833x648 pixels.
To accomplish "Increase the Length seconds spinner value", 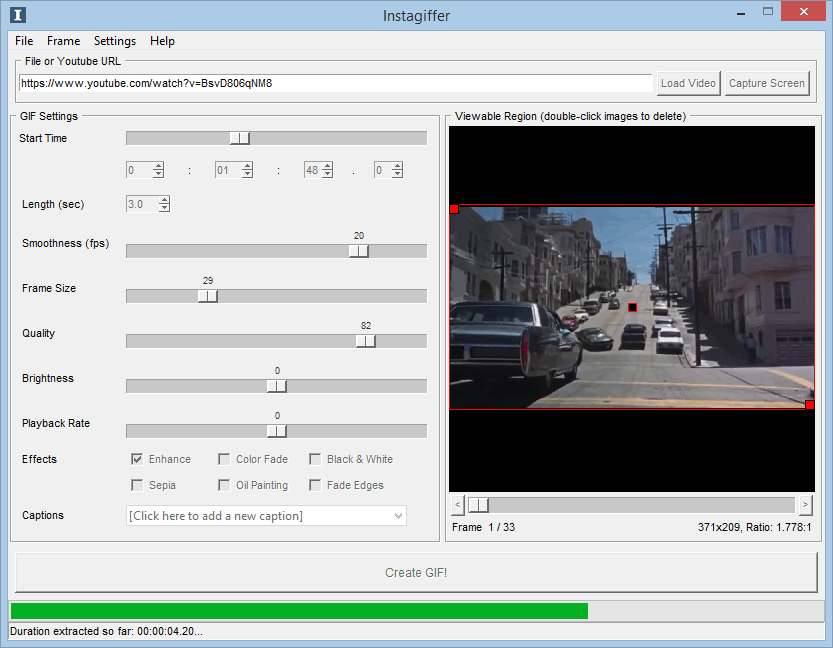I will (x=164, y=200).
